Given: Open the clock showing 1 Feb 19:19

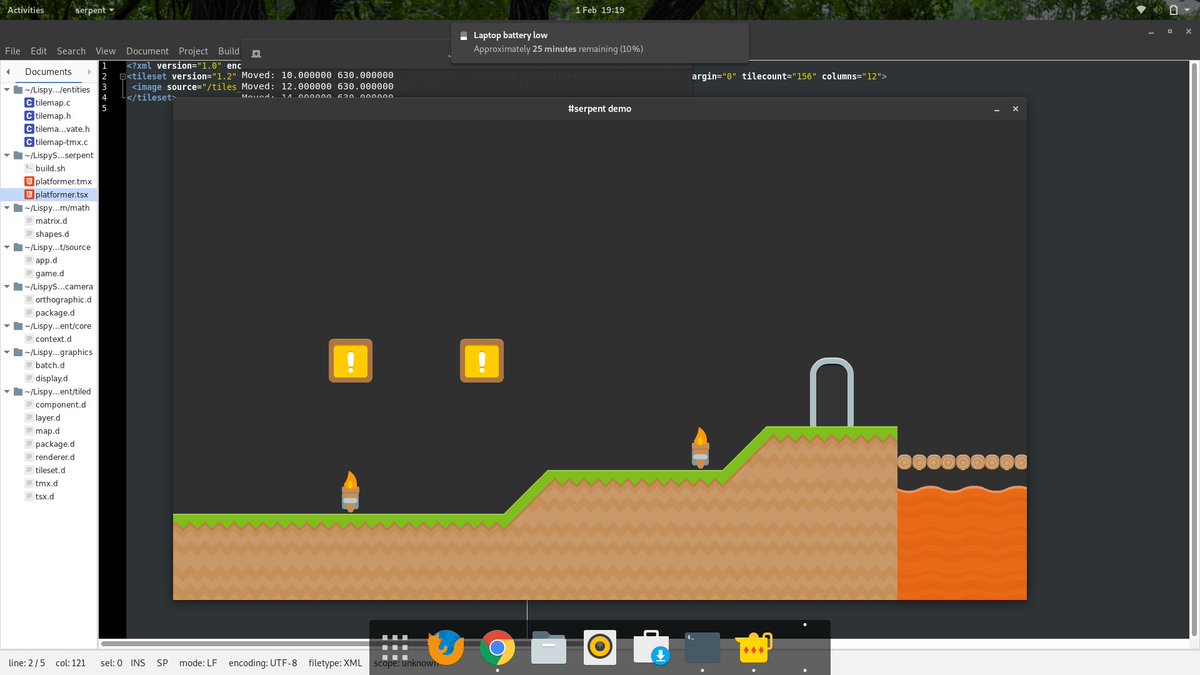Looking at the screenshot, I should [600, 9].
